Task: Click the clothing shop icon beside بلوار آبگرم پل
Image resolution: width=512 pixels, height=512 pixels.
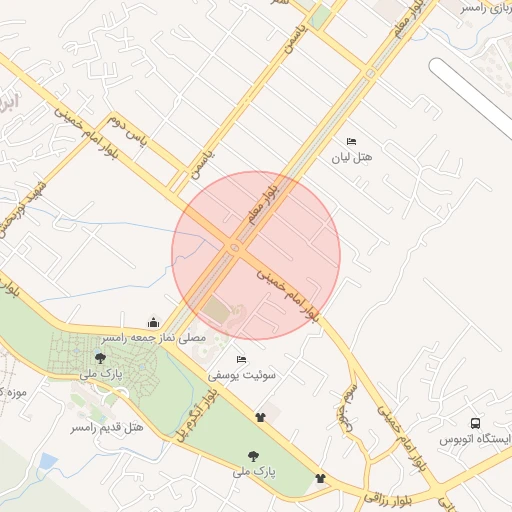Action: coord(260,417)
